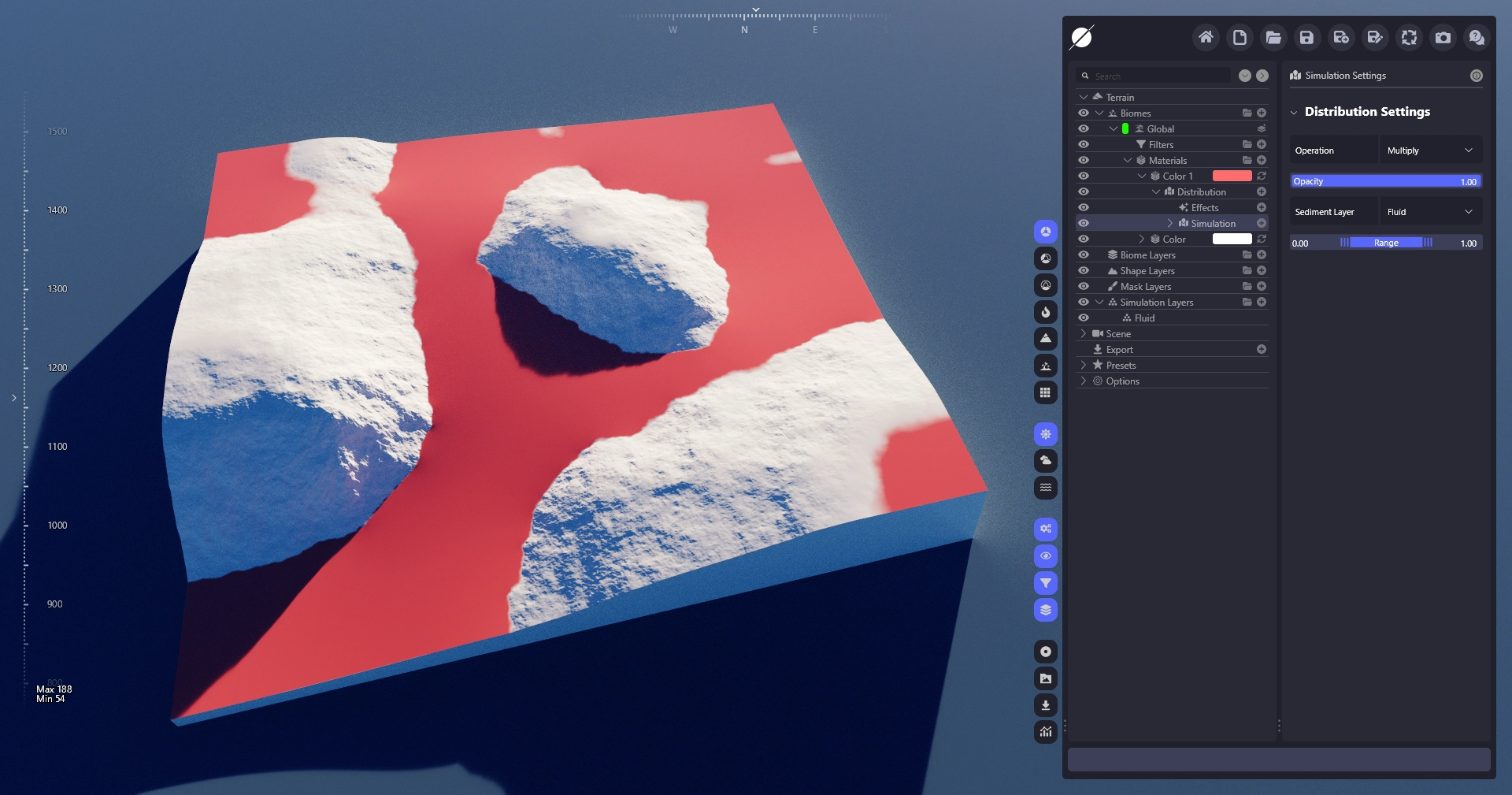This screenshot has height=795, width=1512.
Task: Select Shape Layers in the tree
Action: 1147,270
